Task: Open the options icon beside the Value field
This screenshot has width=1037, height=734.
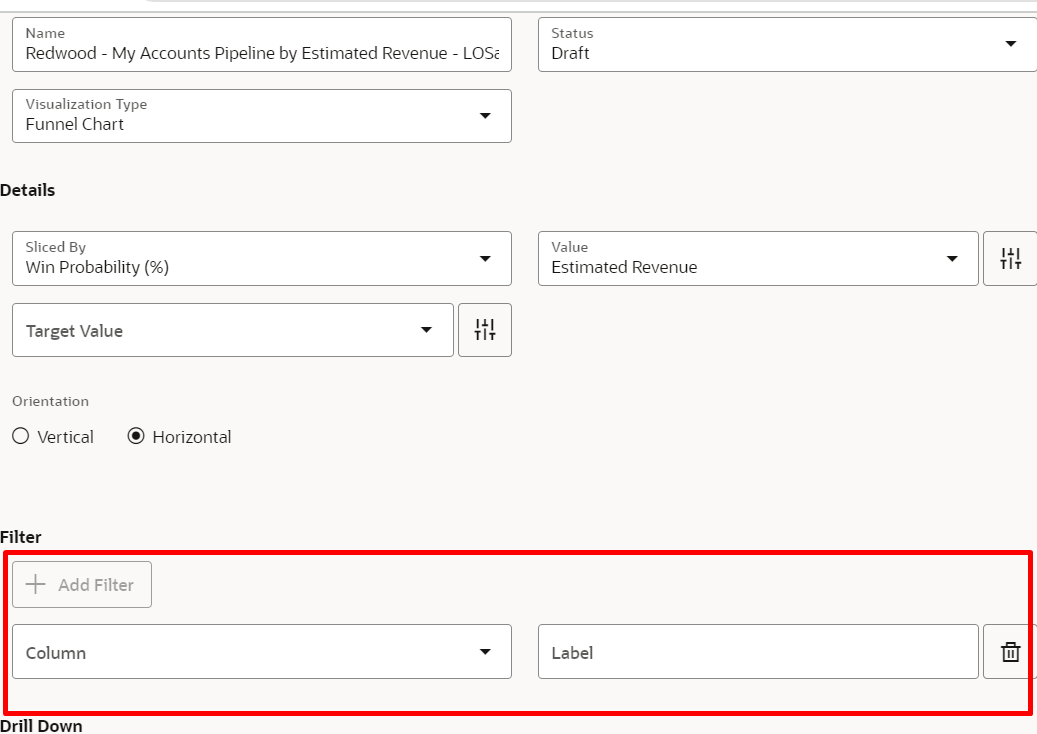Action: (x=1010, y=258)
